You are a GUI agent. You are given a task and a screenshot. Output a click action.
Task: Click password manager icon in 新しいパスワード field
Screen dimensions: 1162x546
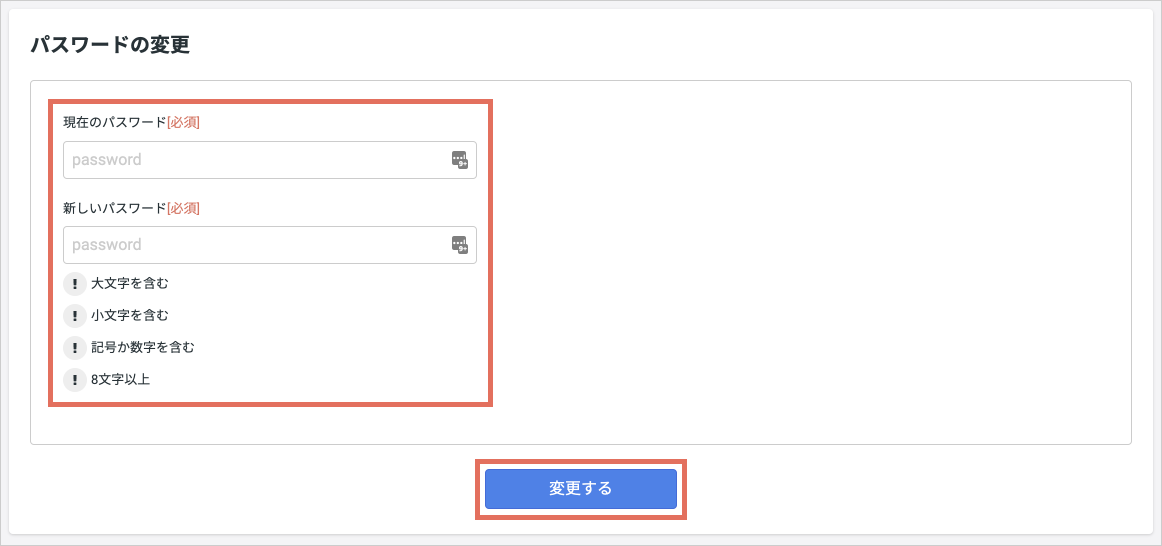[x=460, y=245]
